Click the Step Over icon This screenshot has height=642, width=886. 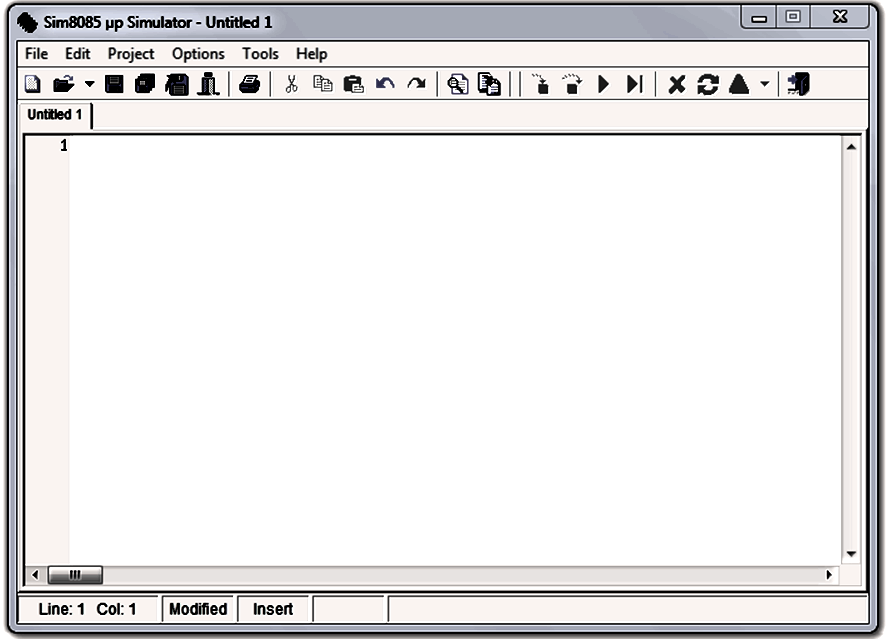tap(572, 85)
